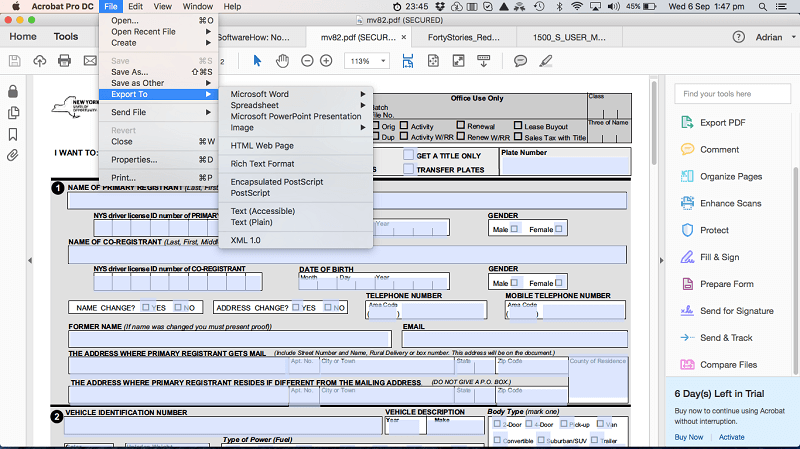Screen dimensions: 800x449
Task: Click the email envelope toolbar icon
Action: coord(90,61)
